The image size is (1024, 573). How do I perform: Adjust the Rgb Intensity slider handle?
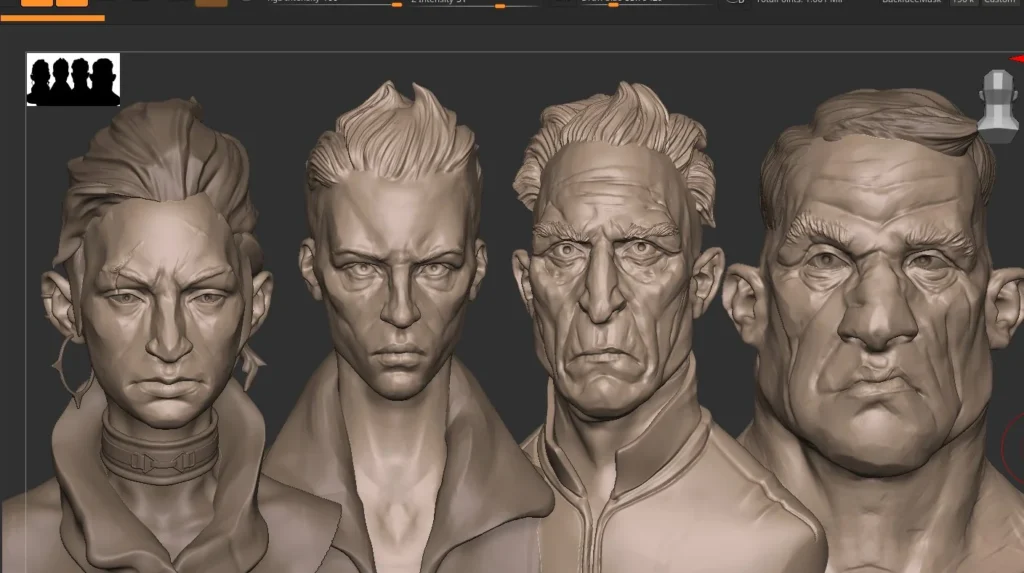(x=396, y=5)
